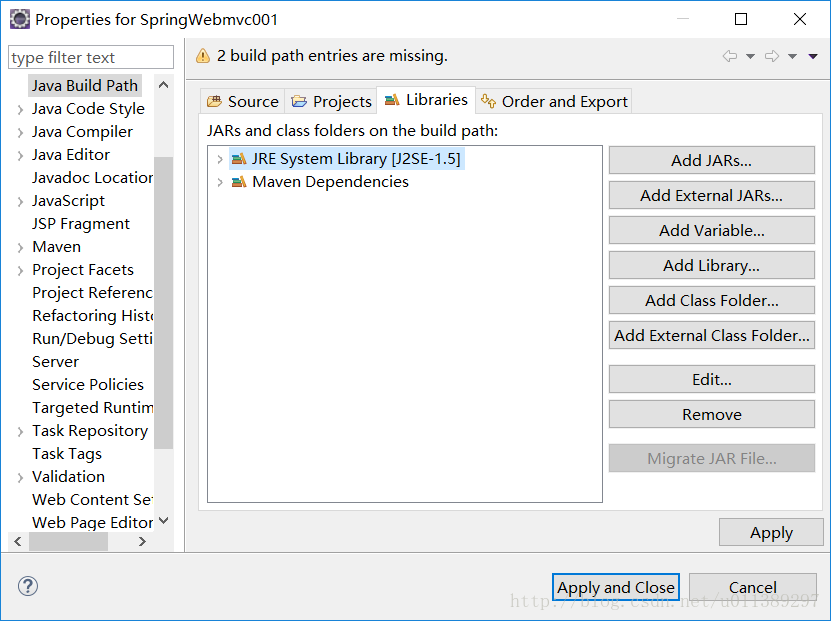
Task: Click the Add External JARs button
Action: pos(712,196)
